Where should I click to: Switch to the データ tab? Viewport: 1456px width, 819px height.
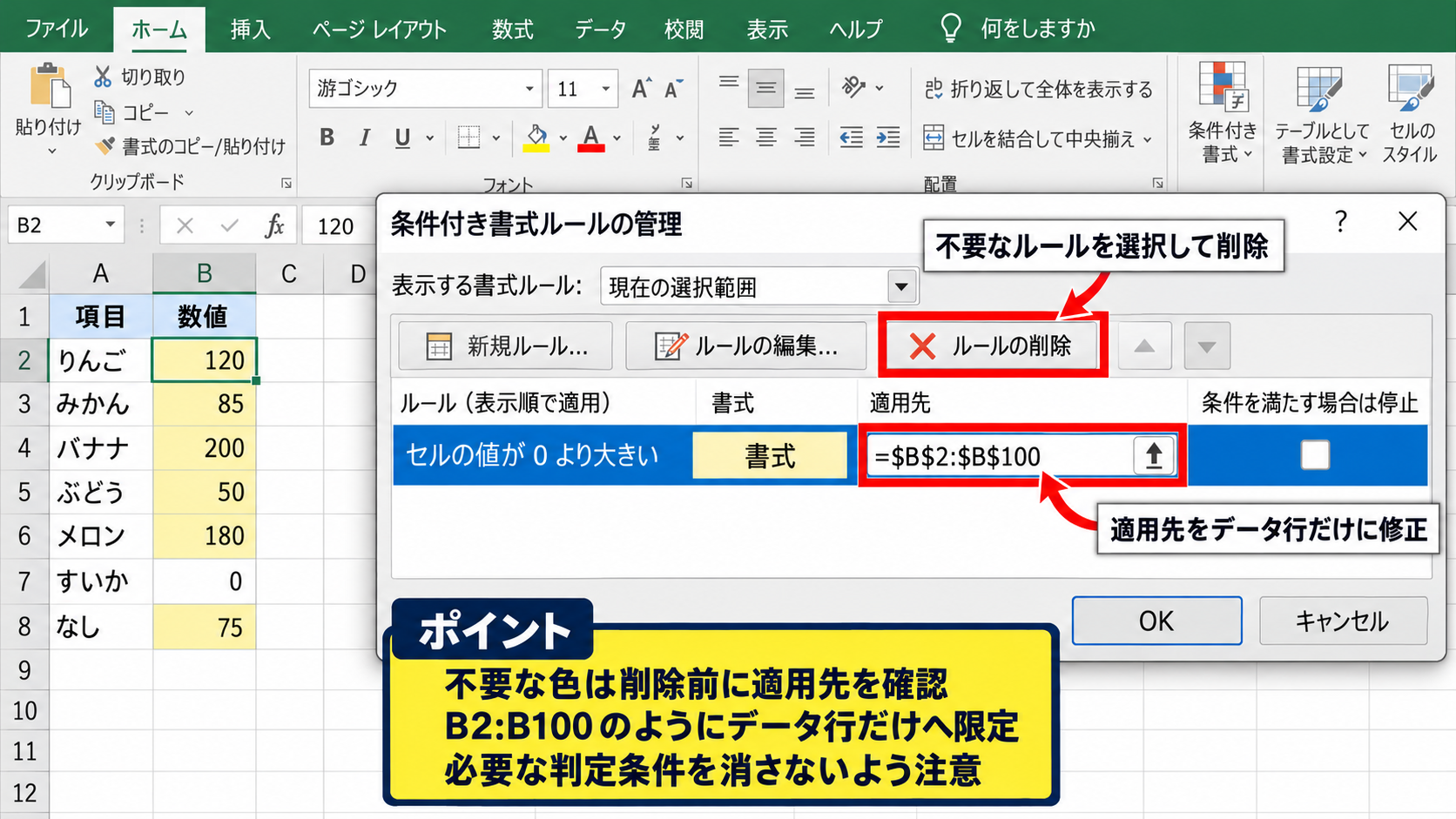pyautogui.click(x=600, y=29)
